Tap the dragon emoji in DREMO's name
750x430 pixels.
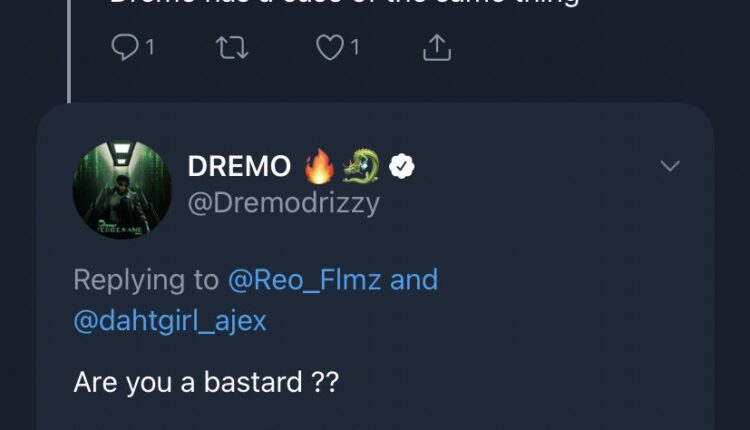(362, 167)
